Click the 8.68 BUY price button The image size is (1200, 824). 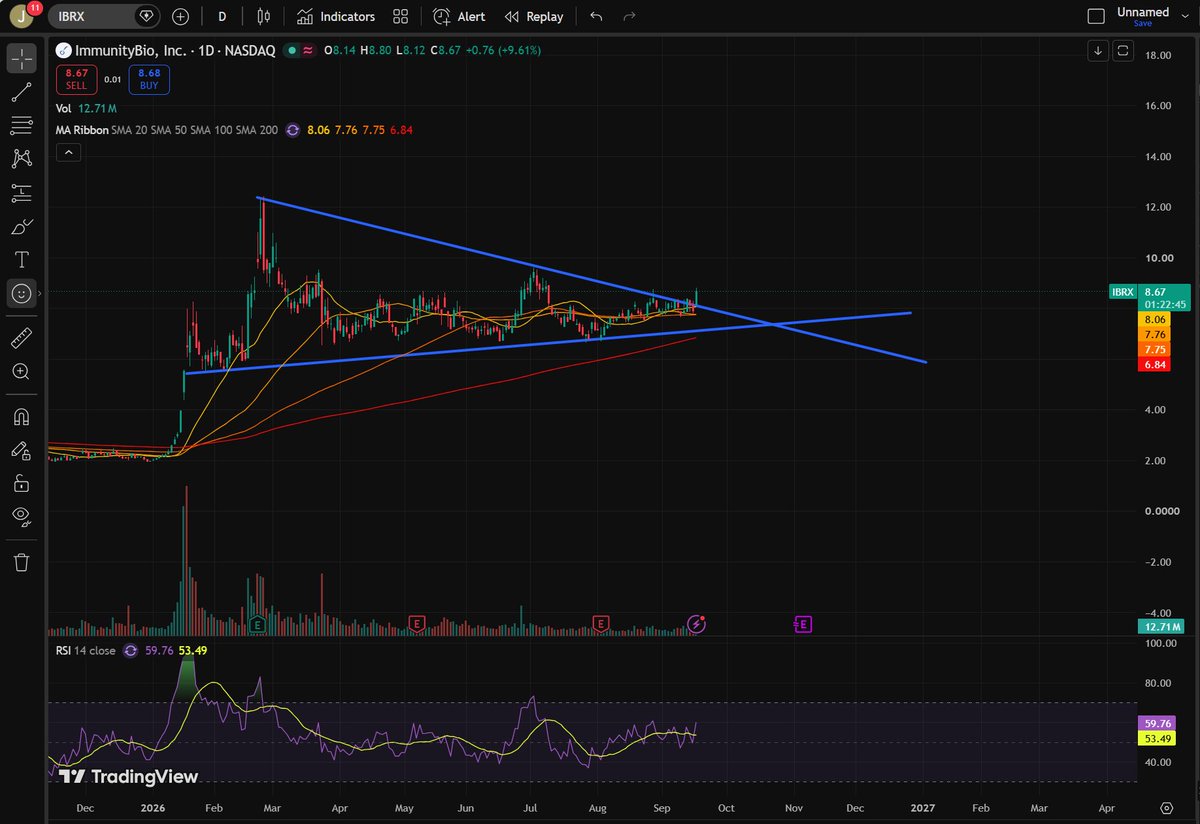click(149, 79)
